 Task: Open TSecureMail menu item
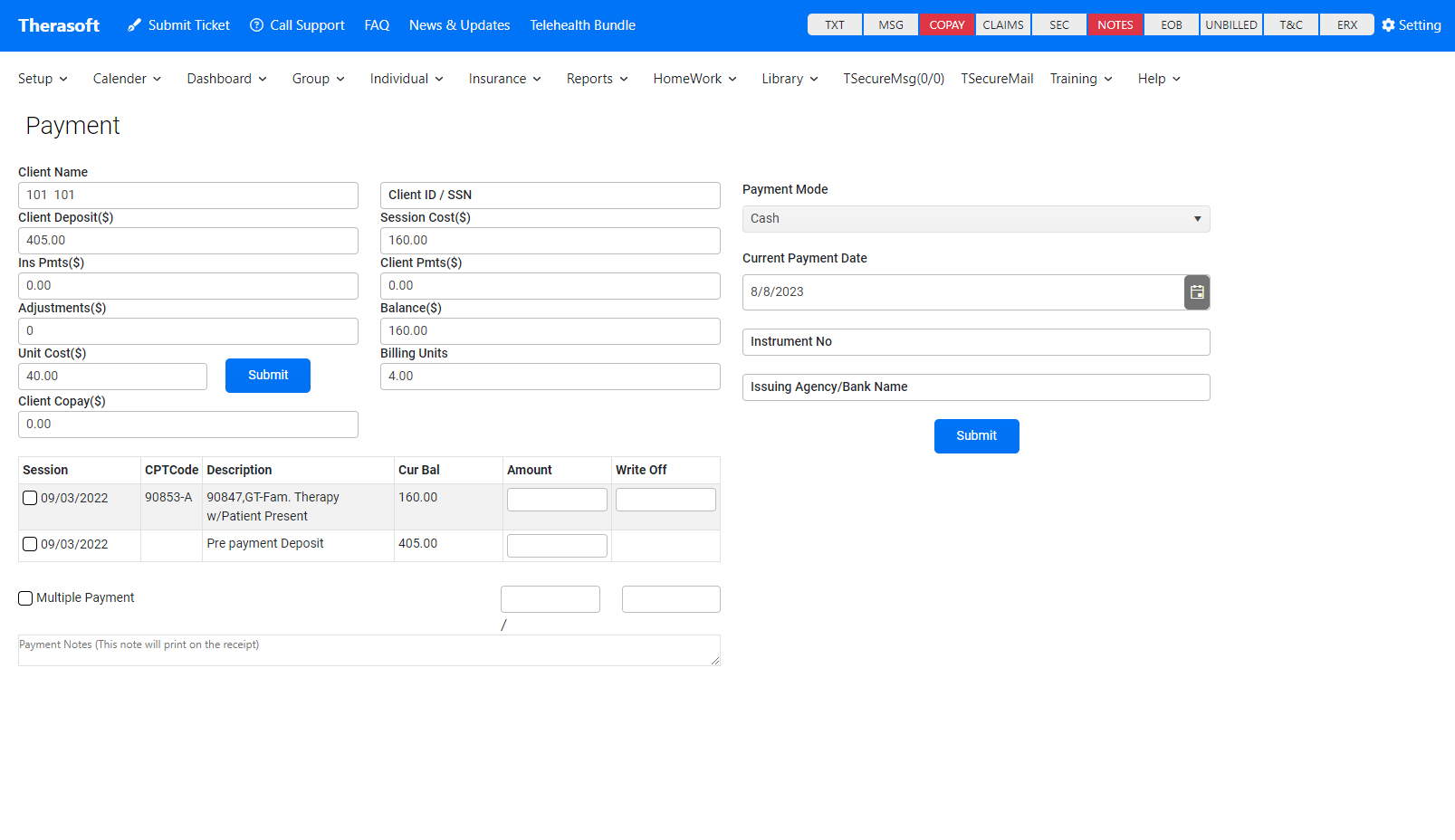(x=997, y=79)
